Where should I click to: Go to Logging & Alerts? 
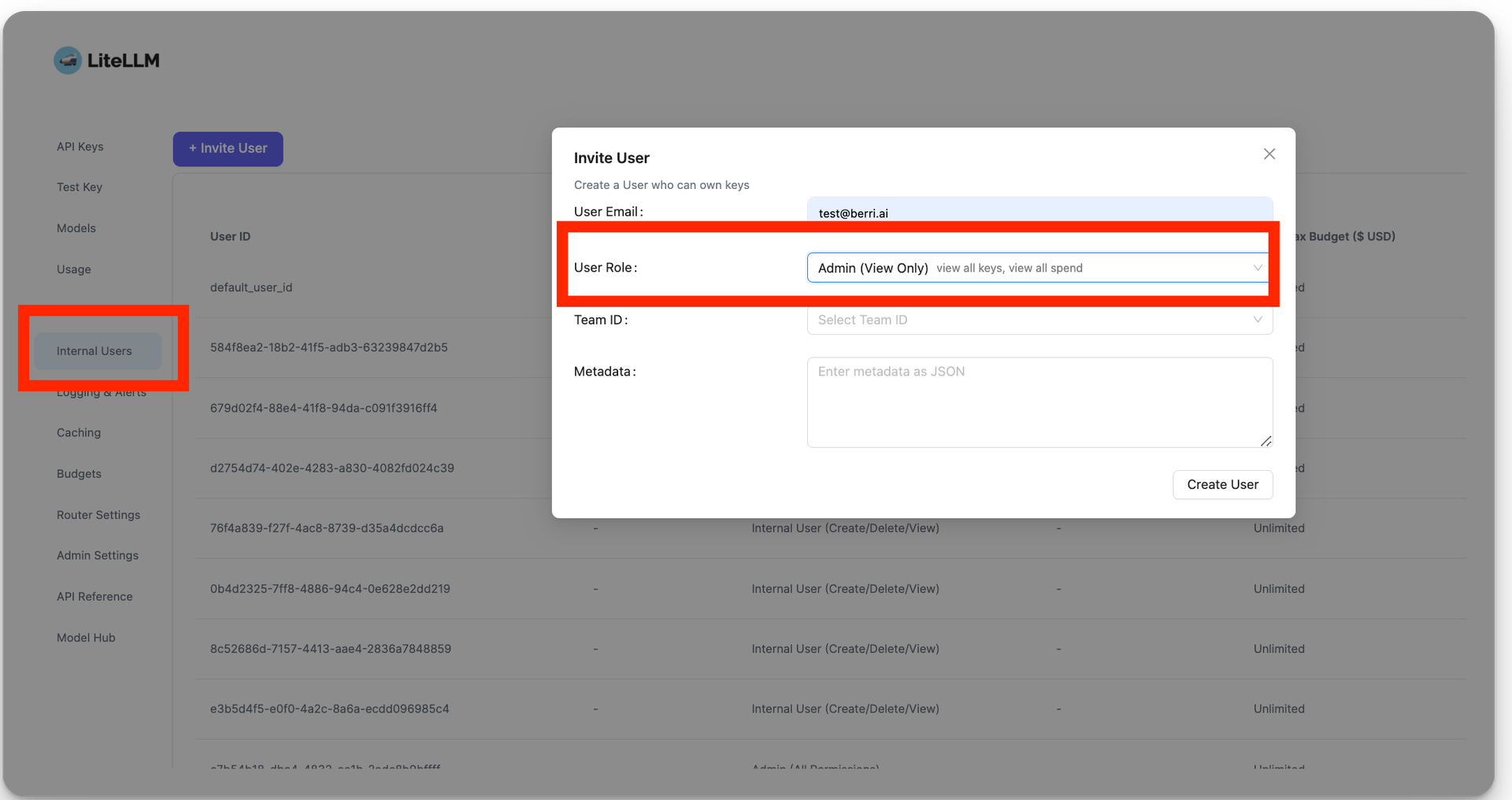[x=101, y=391]
